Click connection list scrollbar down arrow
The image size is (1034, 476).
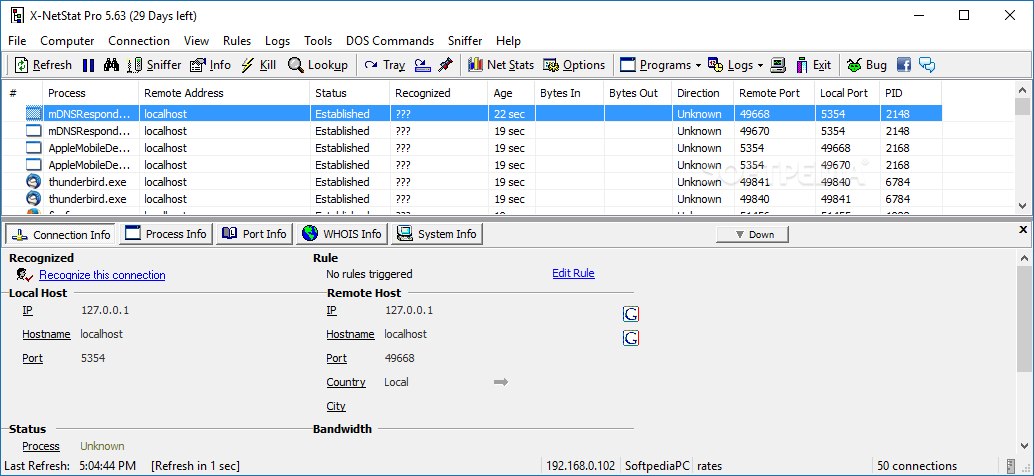[1023, 205]
